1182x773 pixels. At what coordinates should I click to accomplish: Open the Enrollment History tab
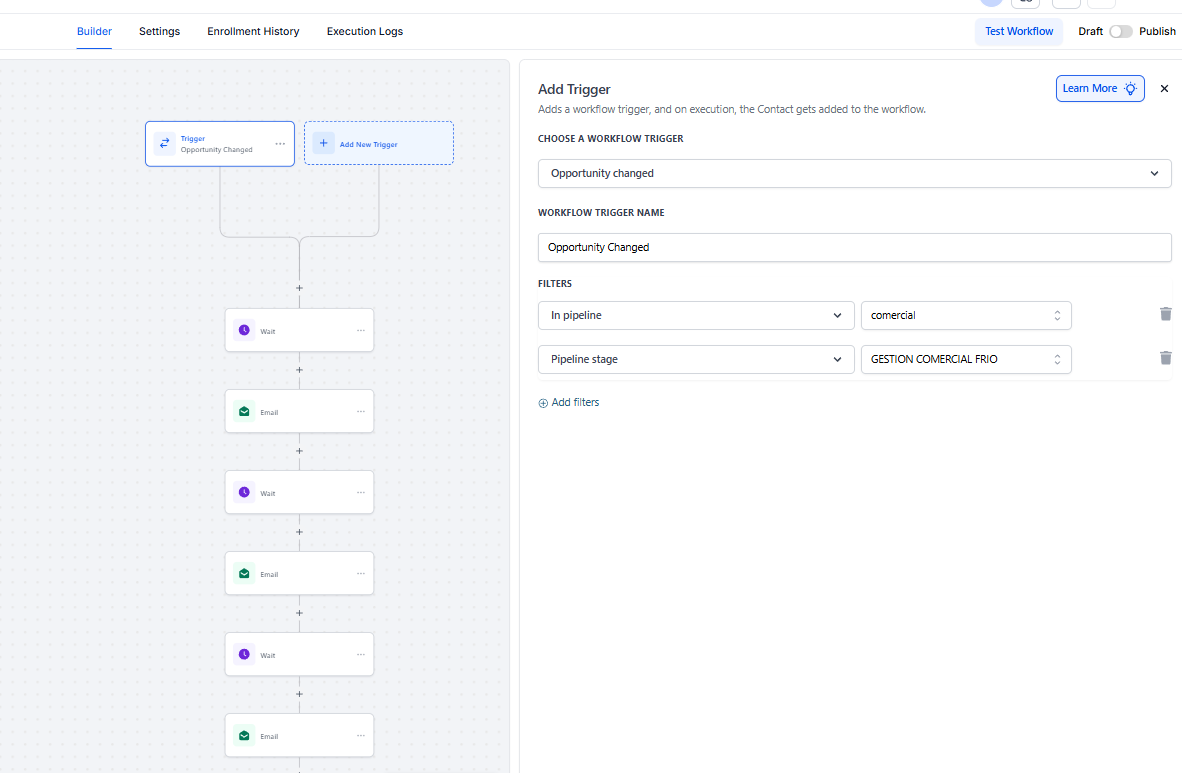click(253, 31)
